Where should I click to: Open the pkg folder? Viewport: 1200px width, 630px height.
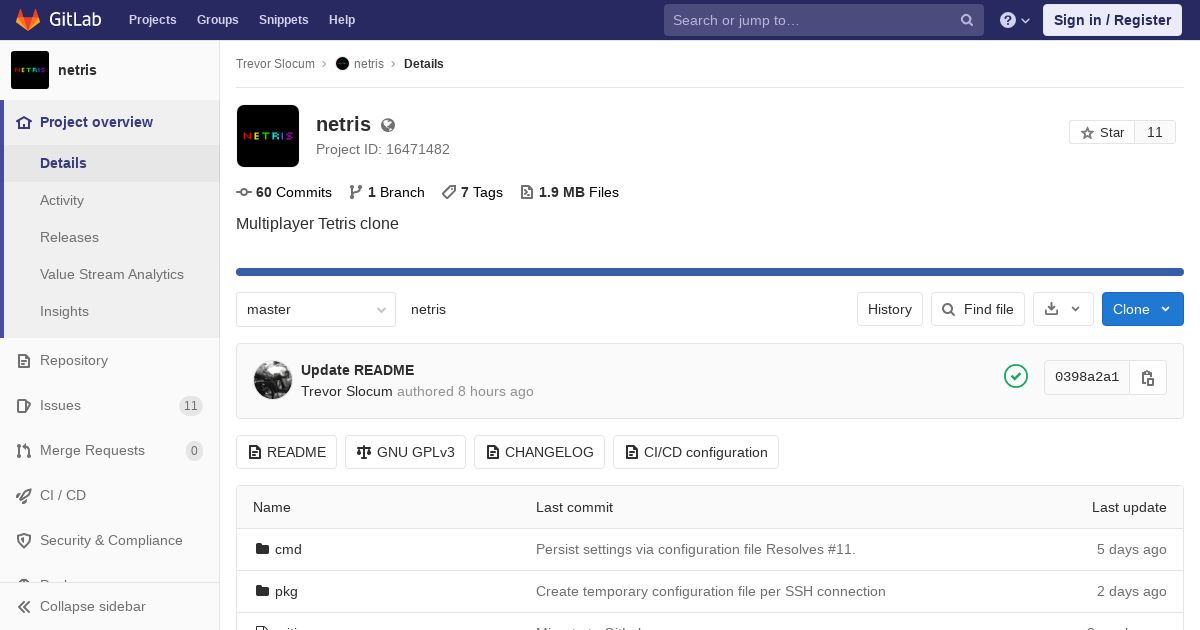(286, 591)
